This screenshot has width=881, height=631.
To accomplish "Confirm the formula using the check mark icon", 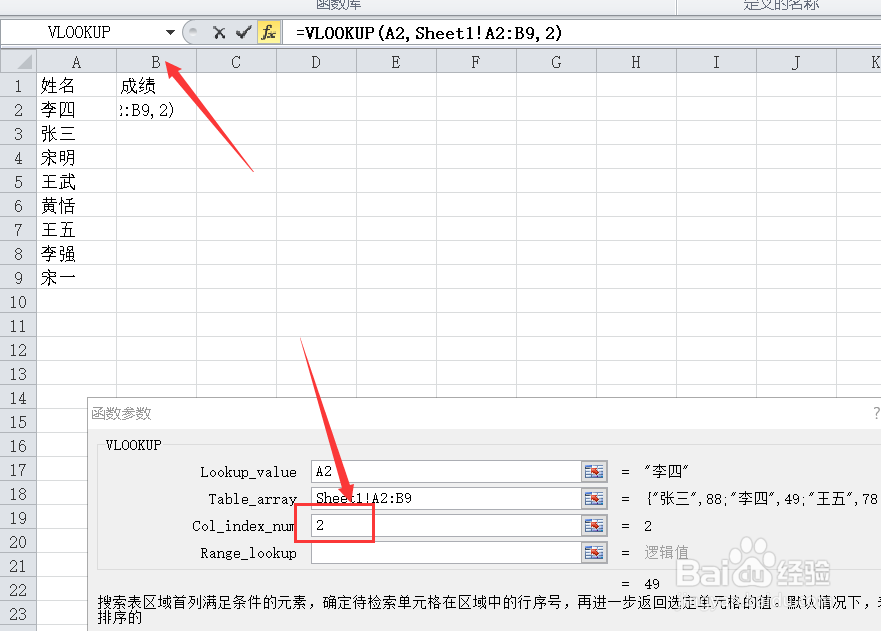I will 243,32.
